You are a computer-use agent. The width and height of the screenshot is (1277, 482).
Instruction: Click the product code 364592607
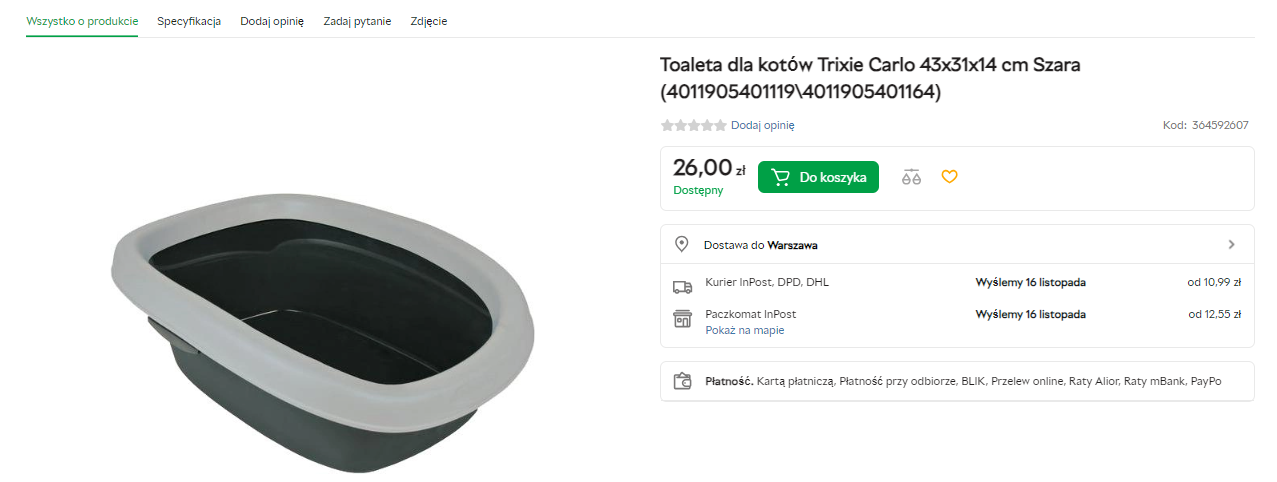[x=1220, y=126]
